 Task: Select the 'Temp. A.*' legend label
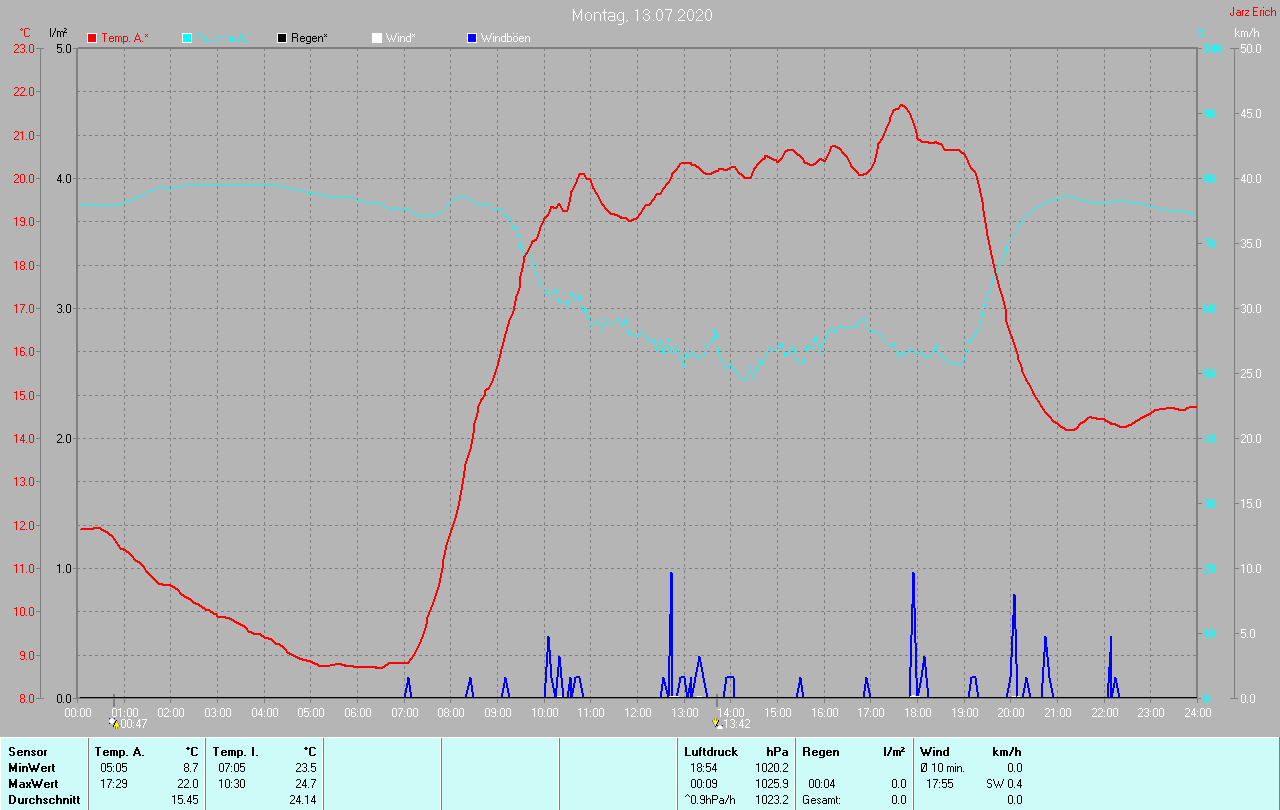[x=124, y=38]
